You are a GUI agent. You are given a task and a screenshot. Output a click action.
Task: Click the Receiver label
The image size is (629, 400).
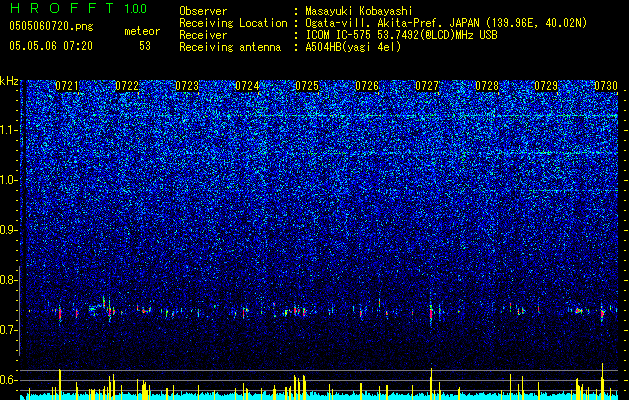[203, 35]
